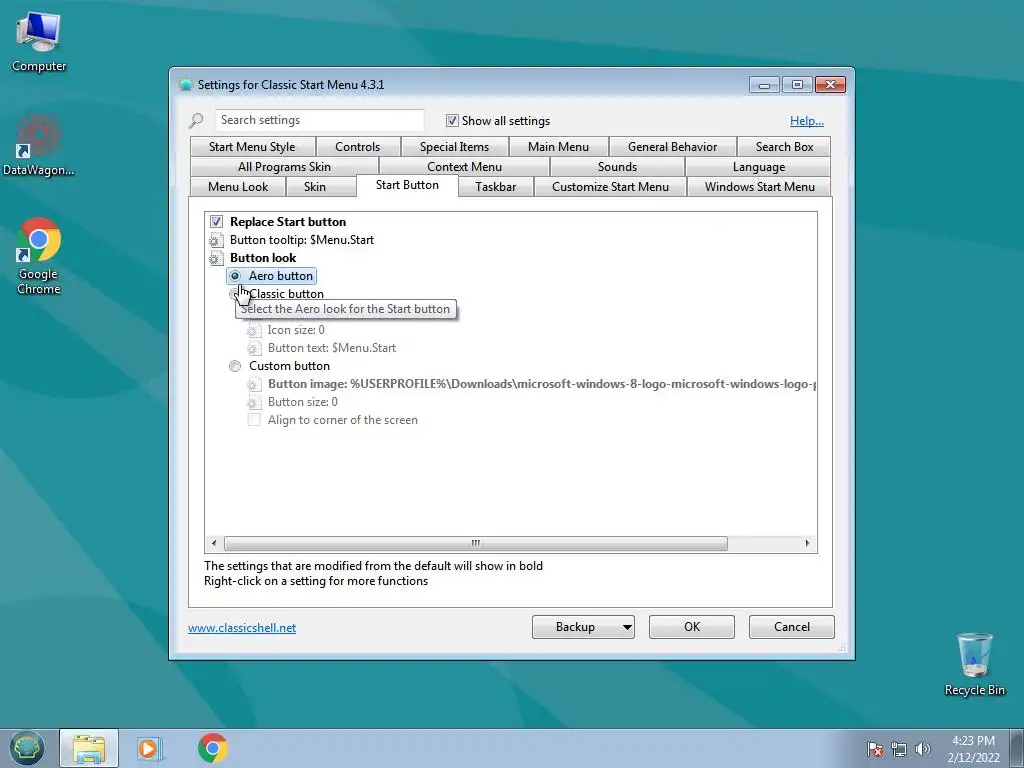Click the icon beside Button text setting
Image resolution: width=1024 pixels, height=768 pixels.
click(x=253, y=348)
